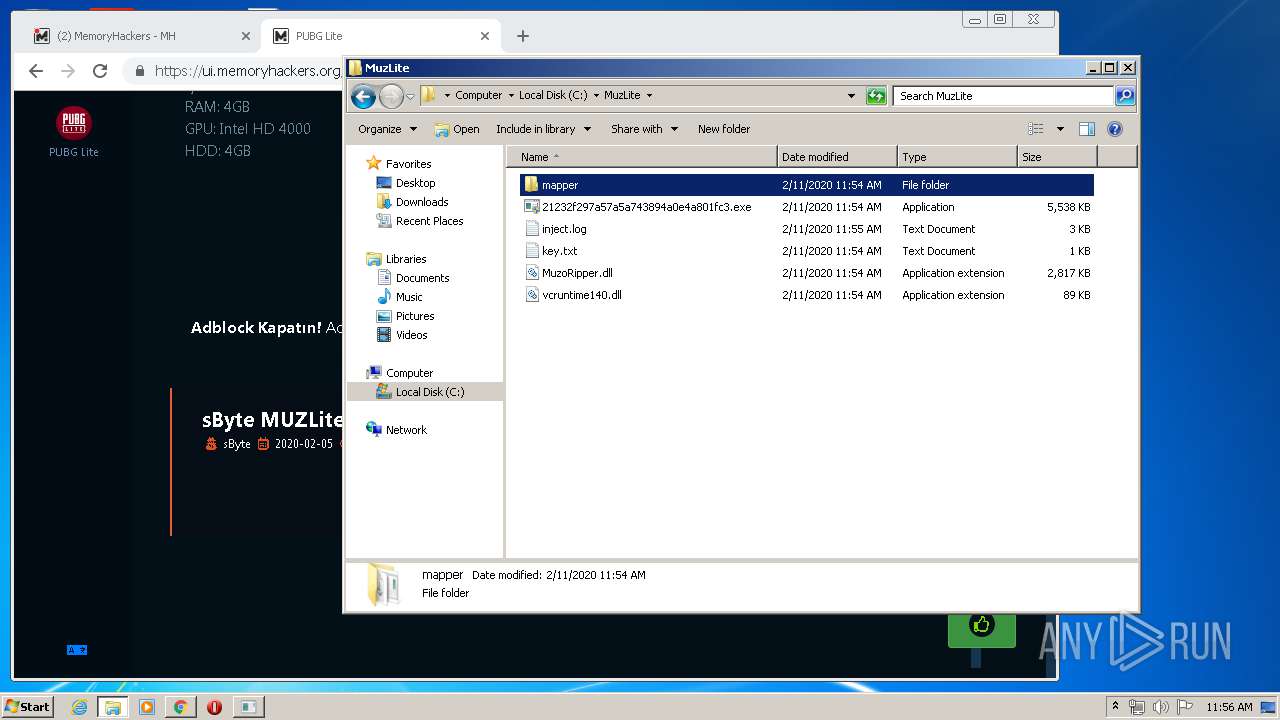Select Favorites in navigation pane
Viewport: 1280px width, 720px height.
pyautogui.click(x=398, y=164)
